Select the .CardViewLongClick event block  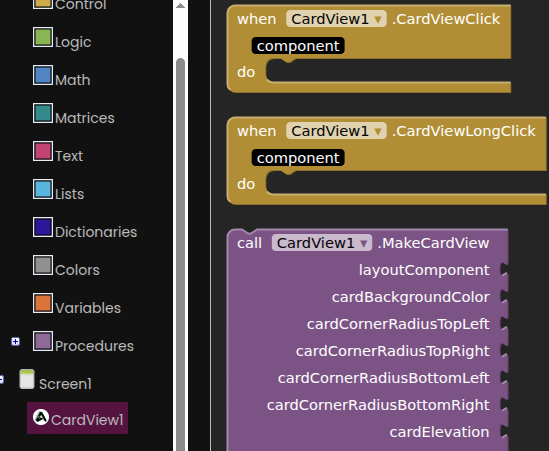464,131
